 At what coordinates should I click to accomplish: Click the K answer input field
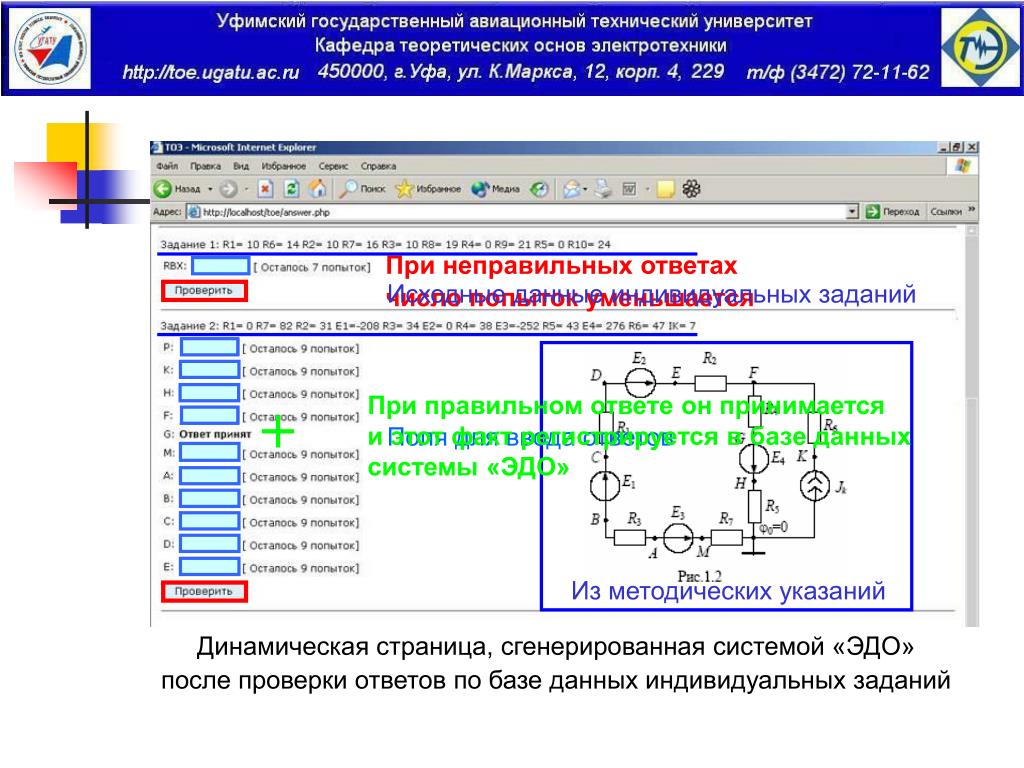tap(210, 370)
